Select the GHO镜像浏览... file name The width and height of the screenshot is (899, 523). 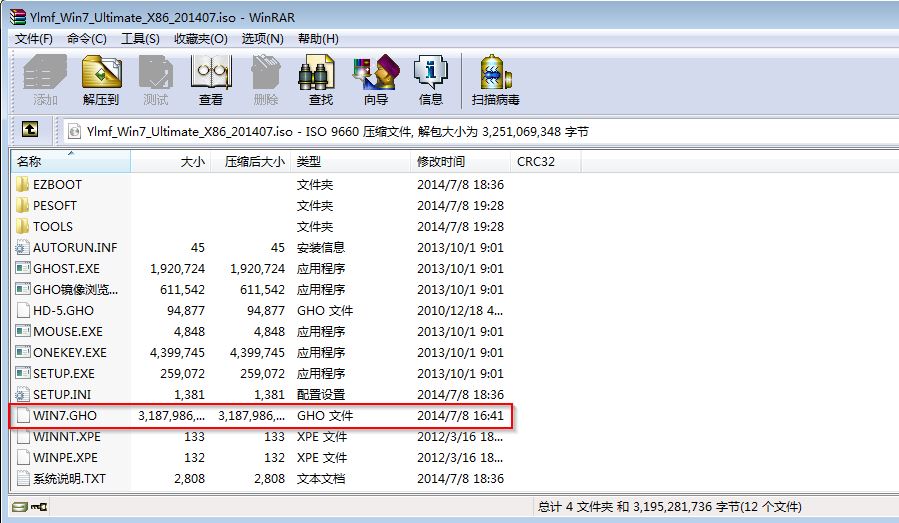[x=76, y=290]
